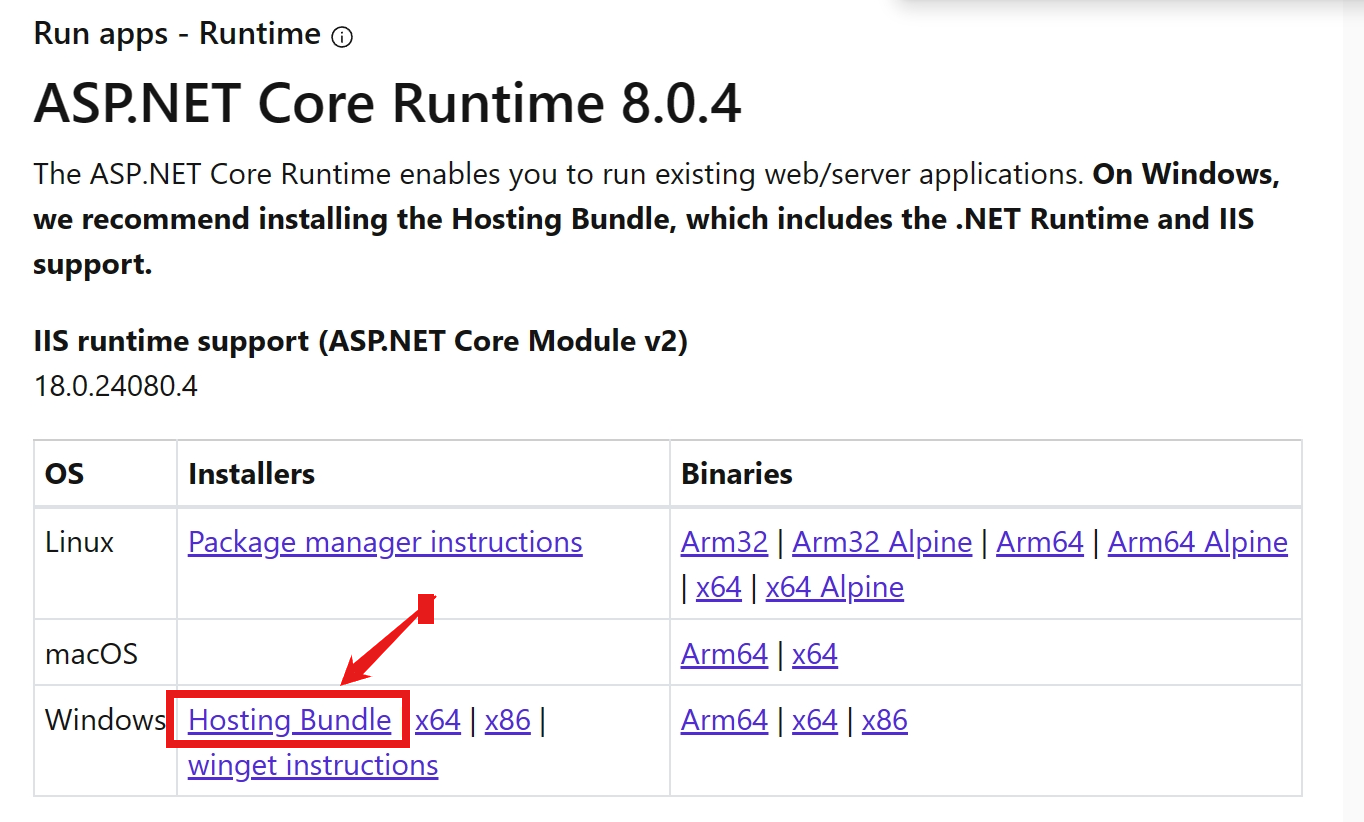Open Package manager instructions for Linux
The height and width of the screenshot is (822, 1364).
(x=385, y=541)
